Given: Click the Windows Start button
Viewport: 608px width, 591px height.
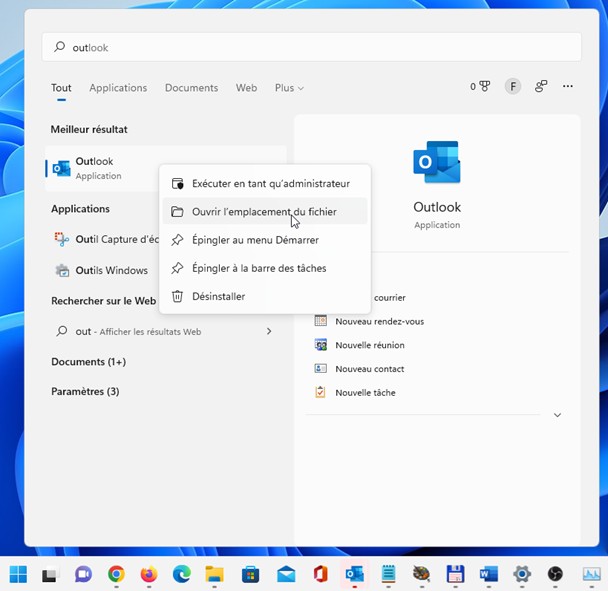Looking at the screenshot, I should click(18, 574).
